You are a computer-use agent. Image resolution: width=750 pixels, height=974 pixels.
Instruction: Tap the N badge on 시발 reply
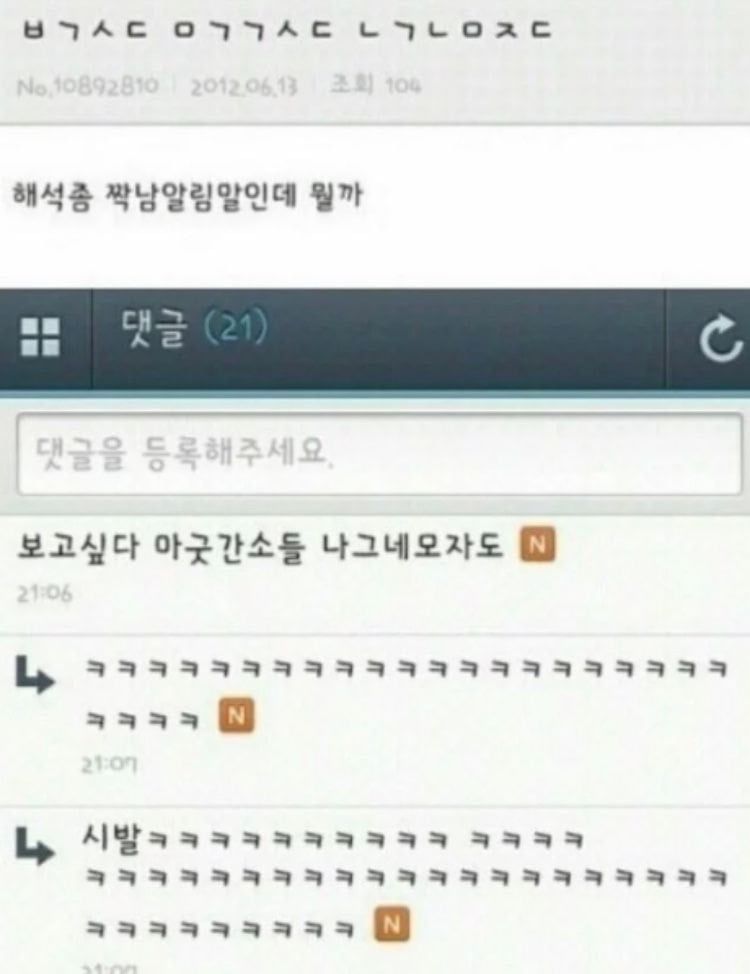pos(392,924)
